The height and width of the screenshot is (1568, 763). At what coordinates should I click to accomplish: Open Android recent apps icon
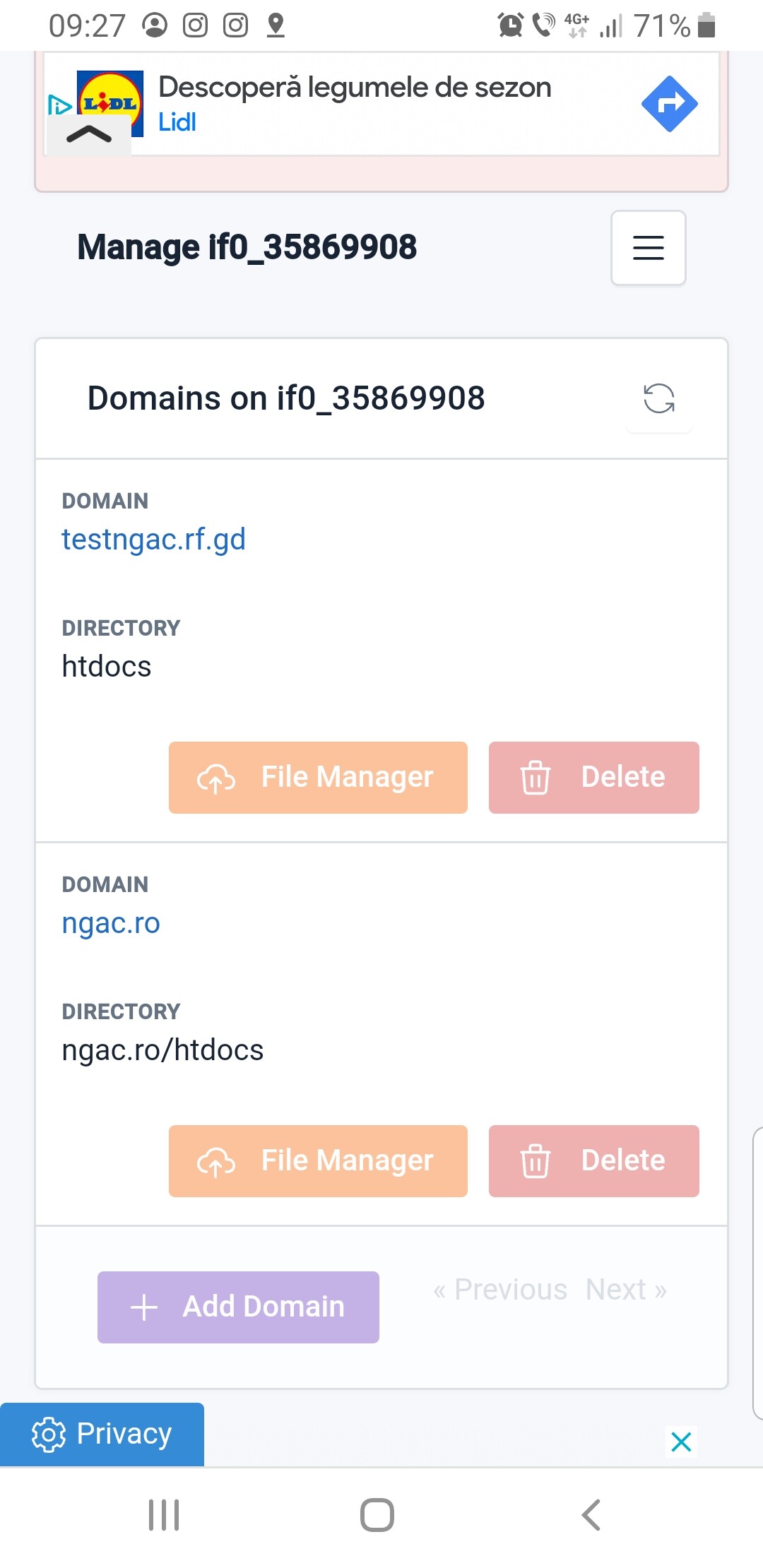coord(164,1515)
